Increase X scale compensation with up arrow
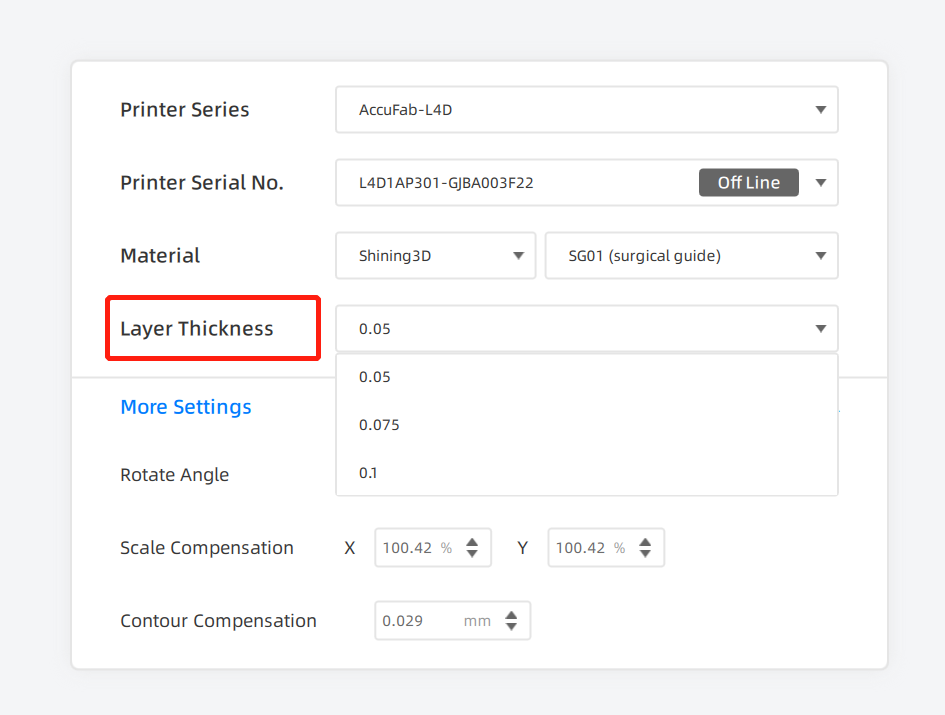Viewport: 945px width, 715px height. pos(472,542)
